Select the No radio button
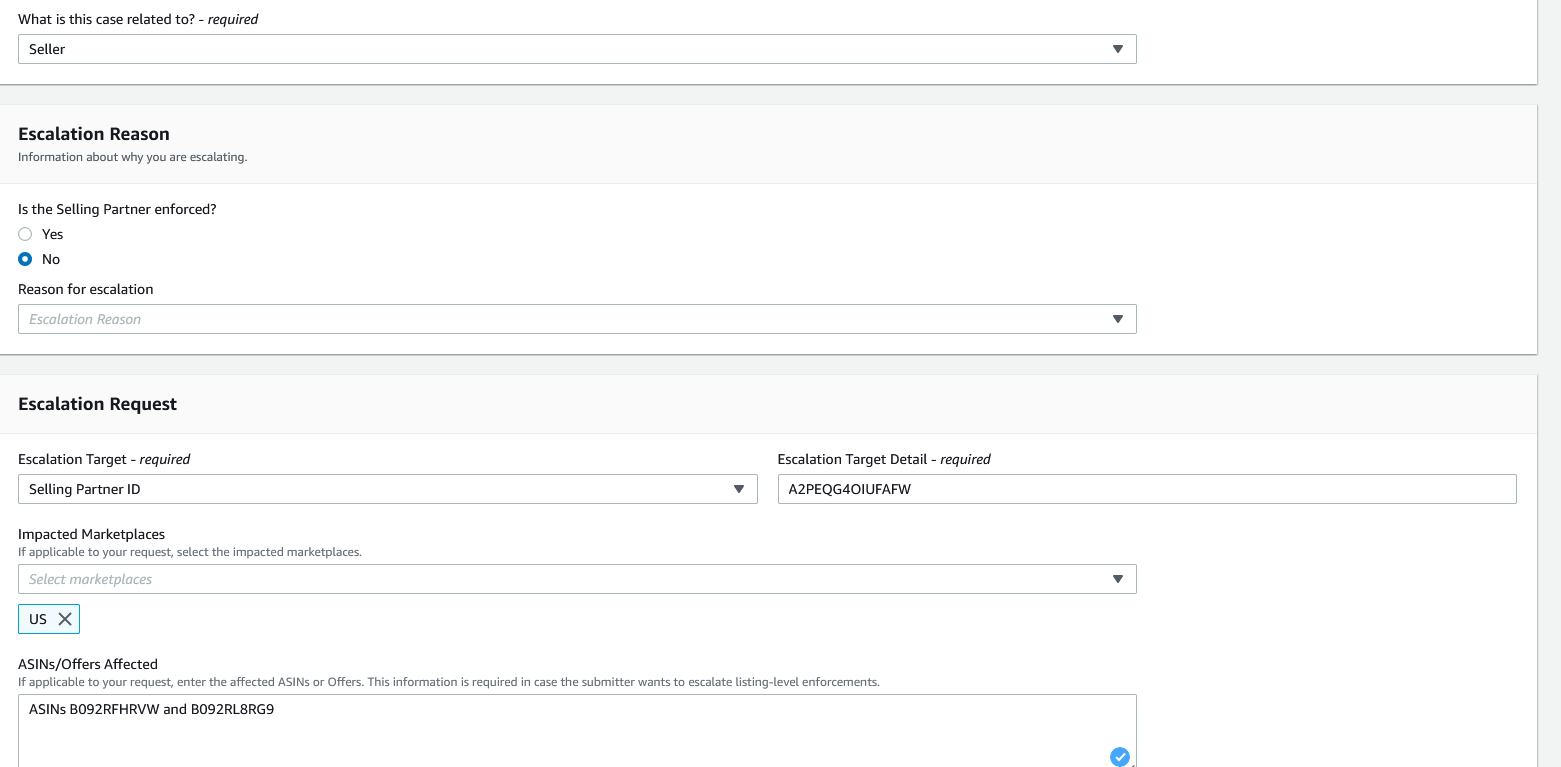 tap(25, 259)
